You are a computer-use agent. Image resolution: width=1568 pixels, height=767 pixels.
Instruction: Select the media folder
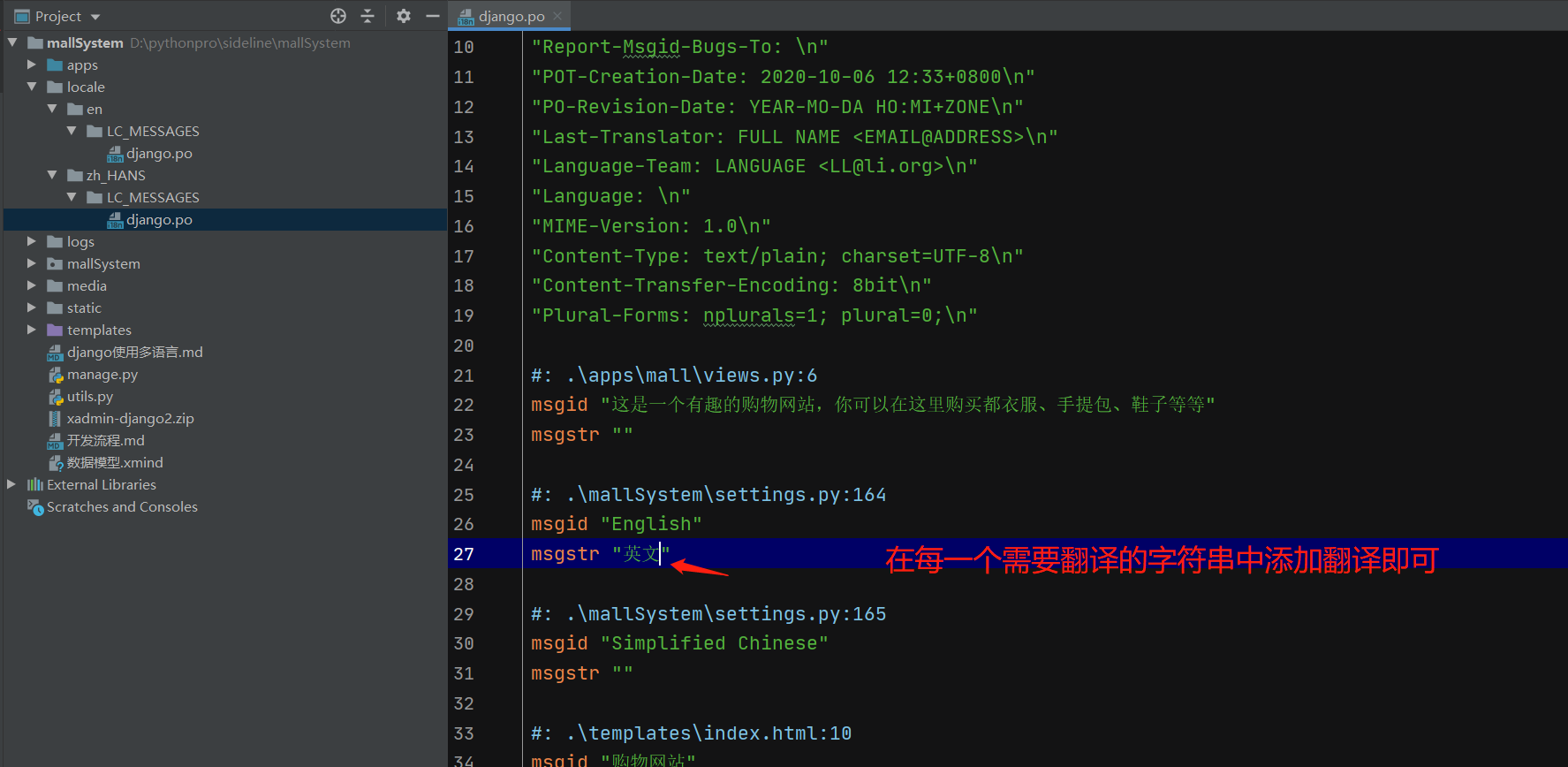pos(87,285)
